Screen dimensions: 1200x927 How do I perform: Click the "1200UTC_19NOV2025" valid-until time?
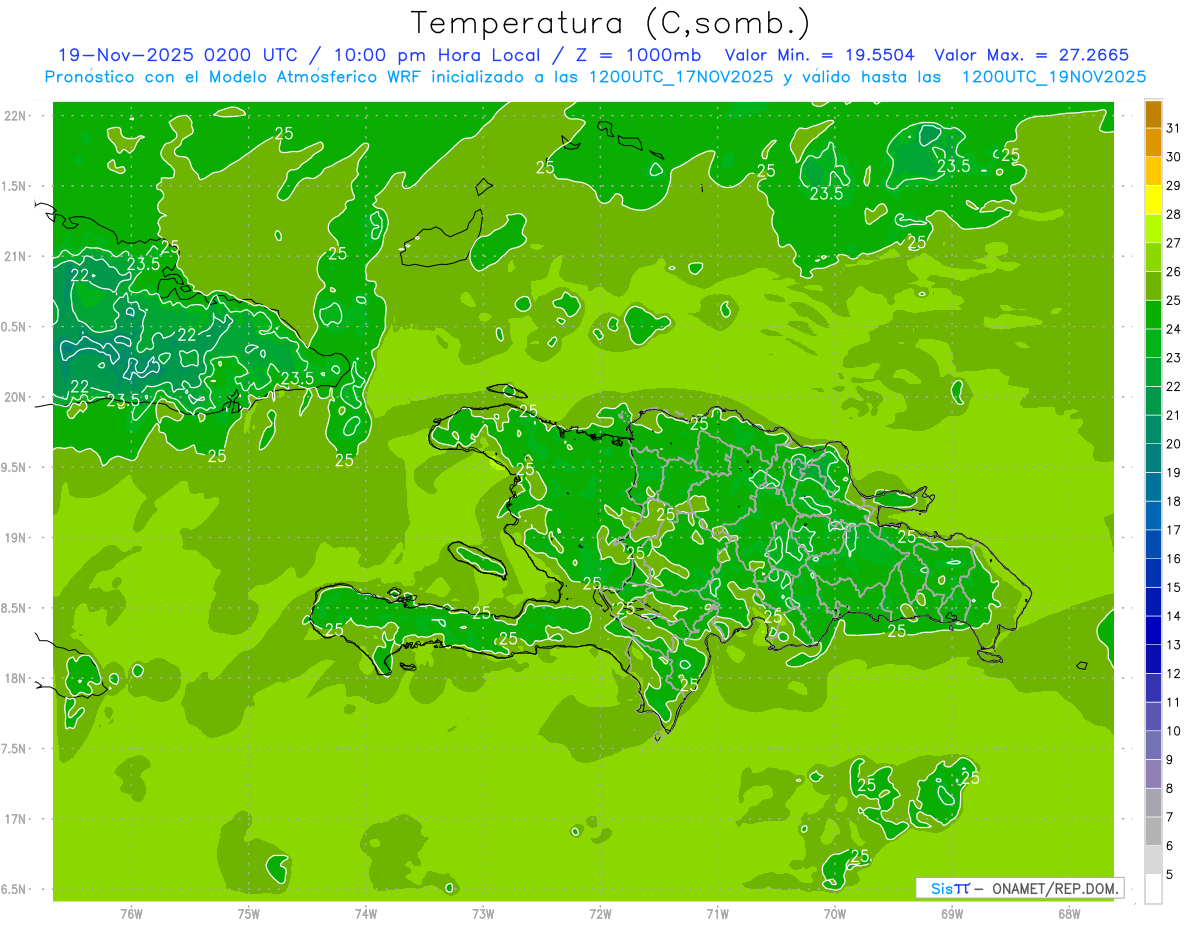point(1053,77)
